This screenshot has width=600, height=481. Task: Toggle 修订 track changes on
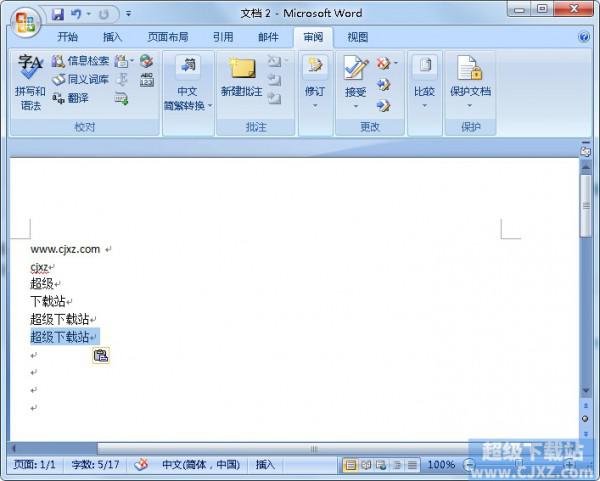pos(315,68)
